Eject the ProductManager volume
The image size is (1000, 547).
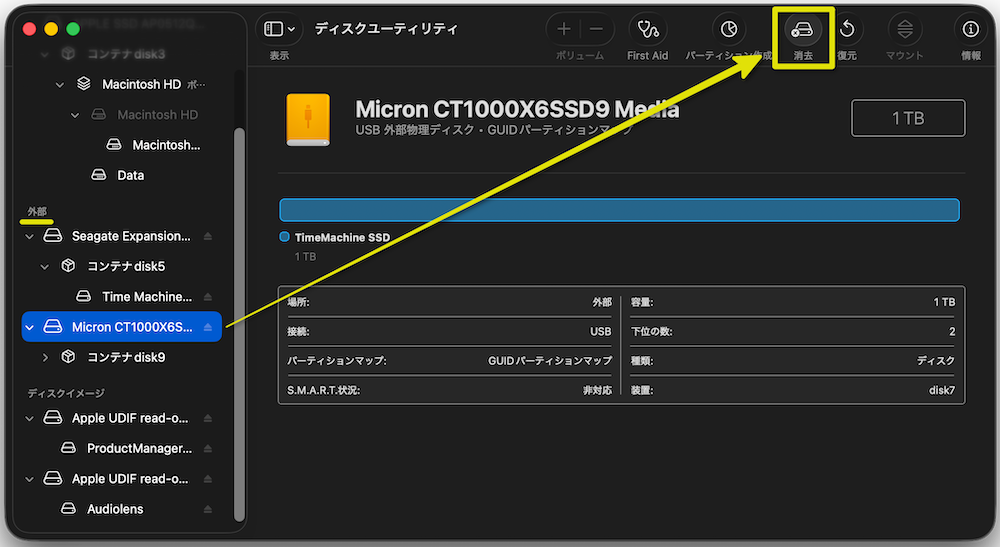point(208,449)
